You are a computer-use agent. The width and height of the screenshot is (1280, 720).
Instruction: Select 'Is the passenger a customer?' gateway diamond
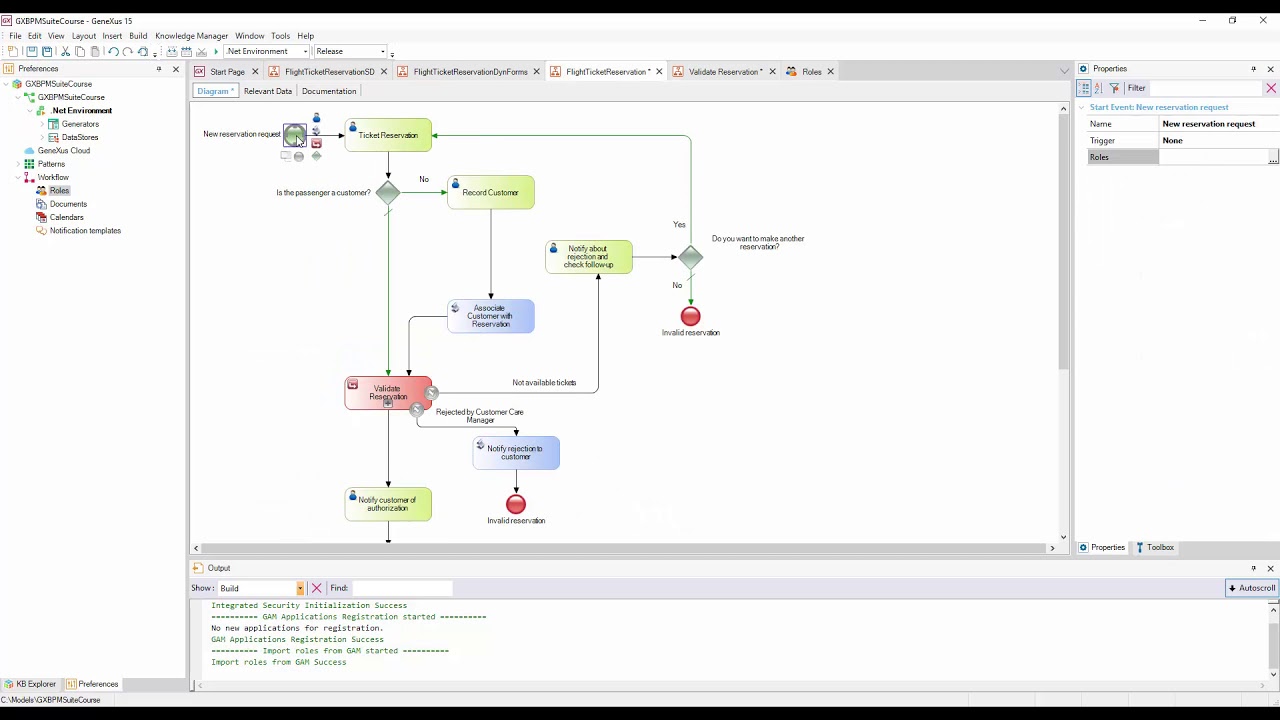[x=388, y=193]
